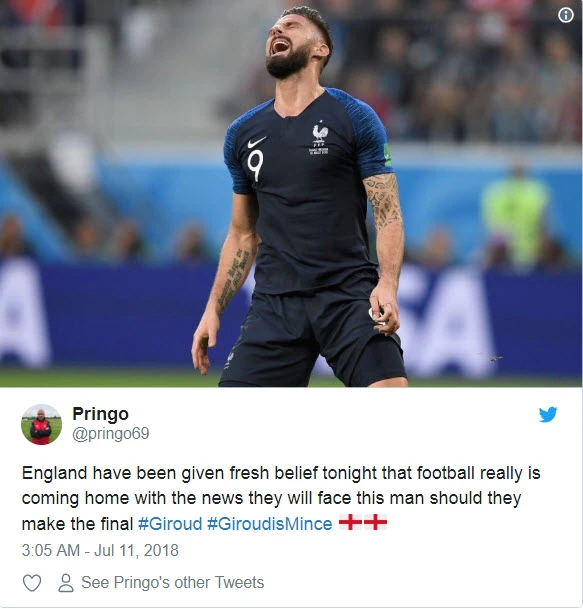The height and width of the screenshot is (609, 583).
Task: Open the #Giroud hashtag
Action: (170, 524)
